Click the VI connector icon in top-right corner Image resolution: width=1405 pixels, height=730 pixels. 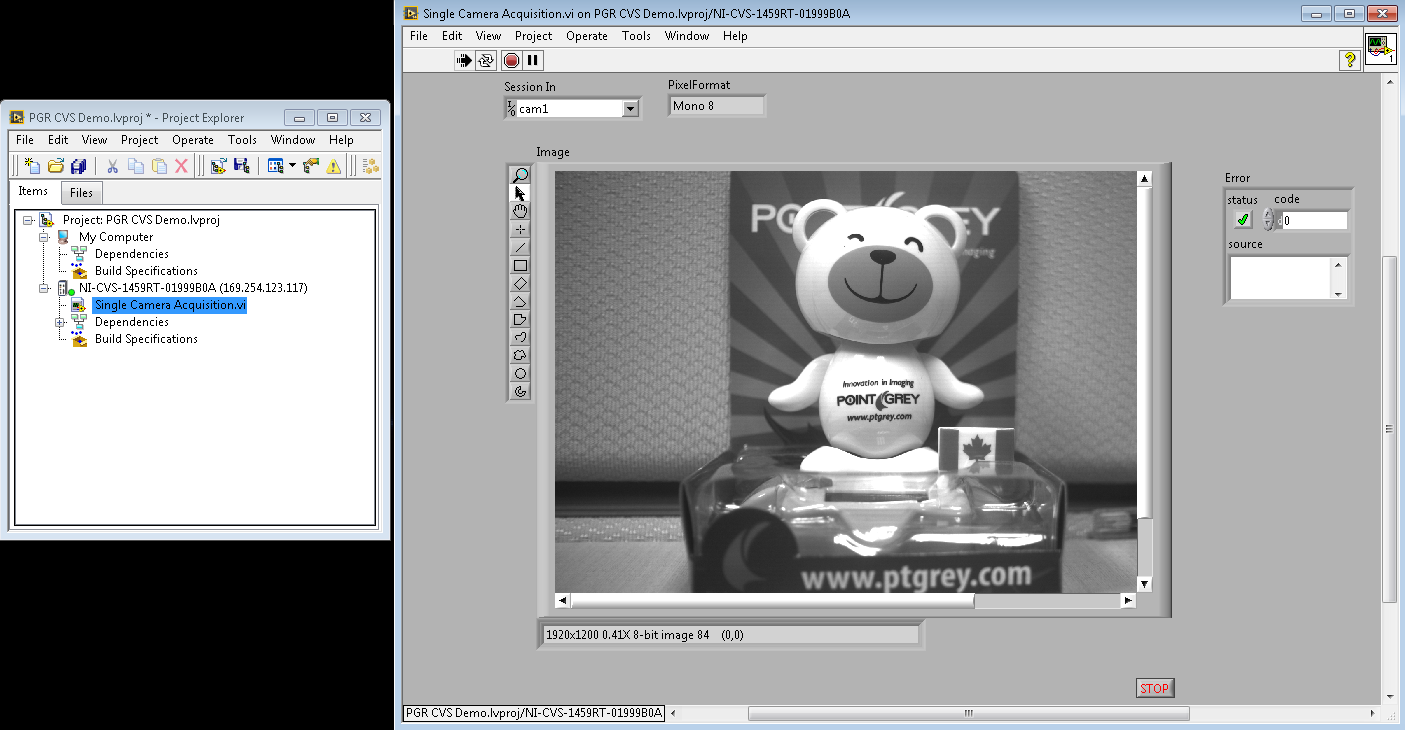point(1382,49)
